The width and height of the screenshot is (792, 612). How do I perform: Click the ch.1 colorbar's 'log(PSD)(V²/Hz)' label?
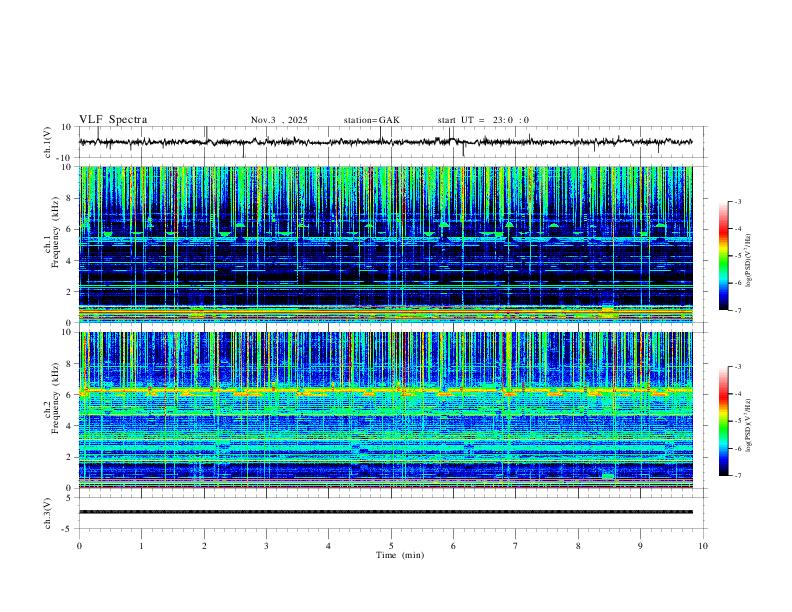point(749,260)
